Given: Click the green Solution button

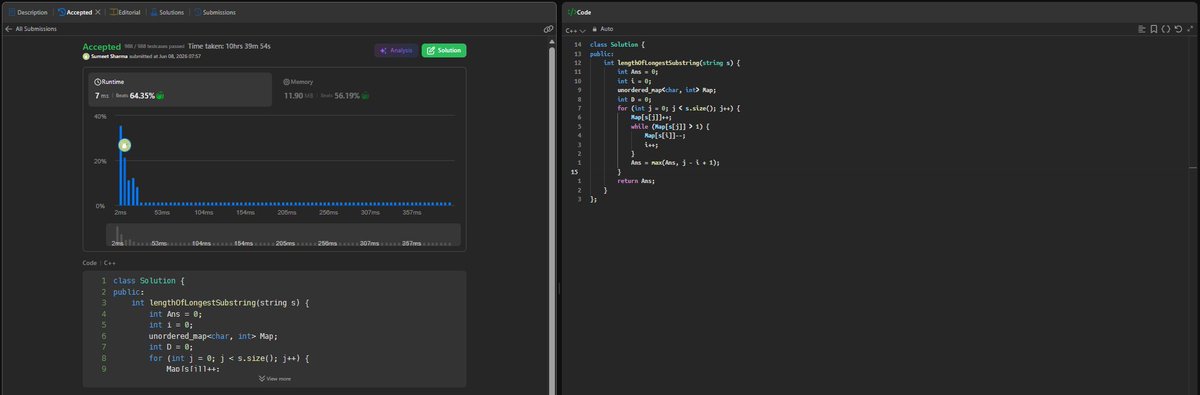Looking at the screenshot, I should point(444,50).
